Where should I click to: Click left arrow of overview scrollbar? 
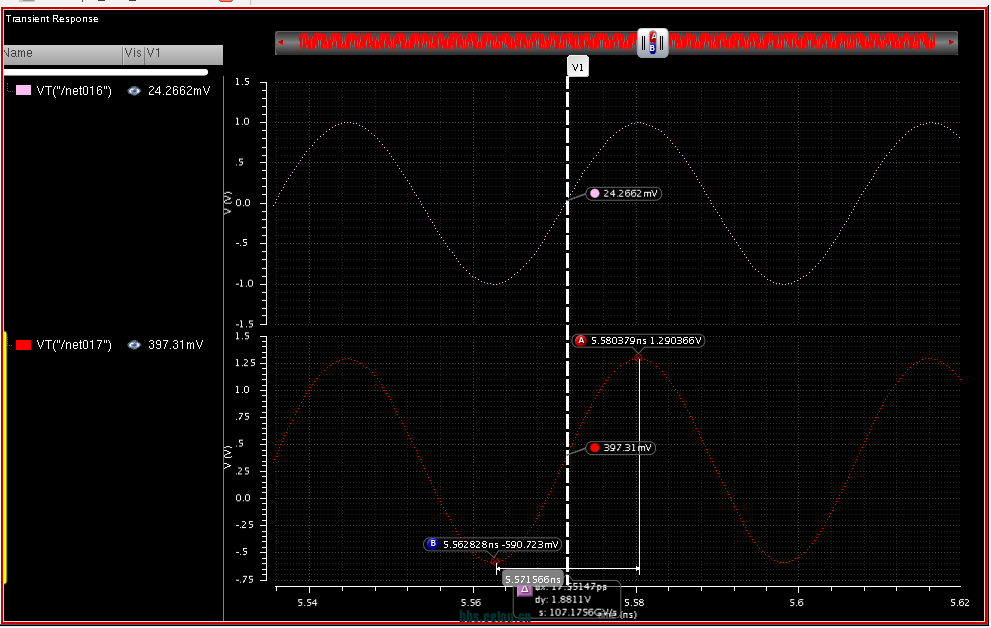coord(281,43)
